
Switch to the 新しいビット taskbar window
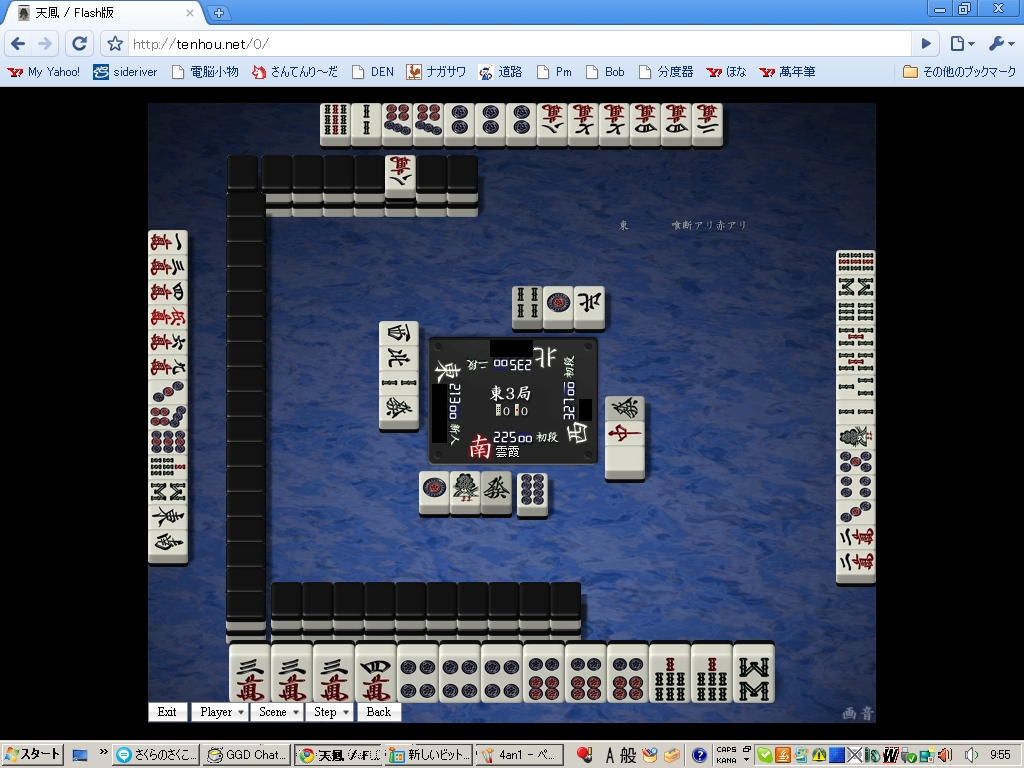[429, 755]
